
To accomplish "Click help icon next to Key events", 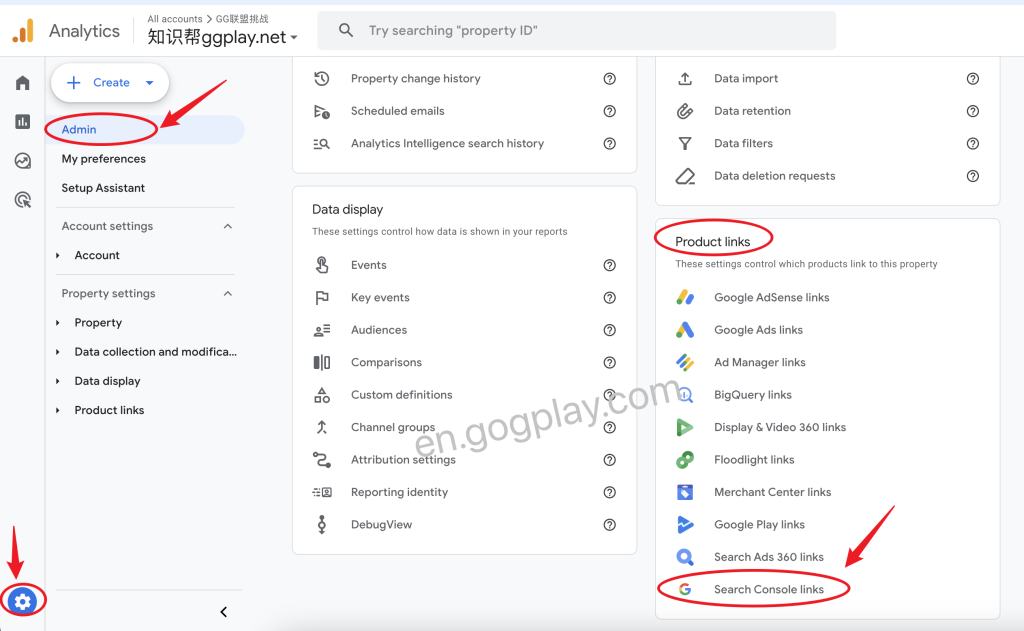I will tap(609, 298).
